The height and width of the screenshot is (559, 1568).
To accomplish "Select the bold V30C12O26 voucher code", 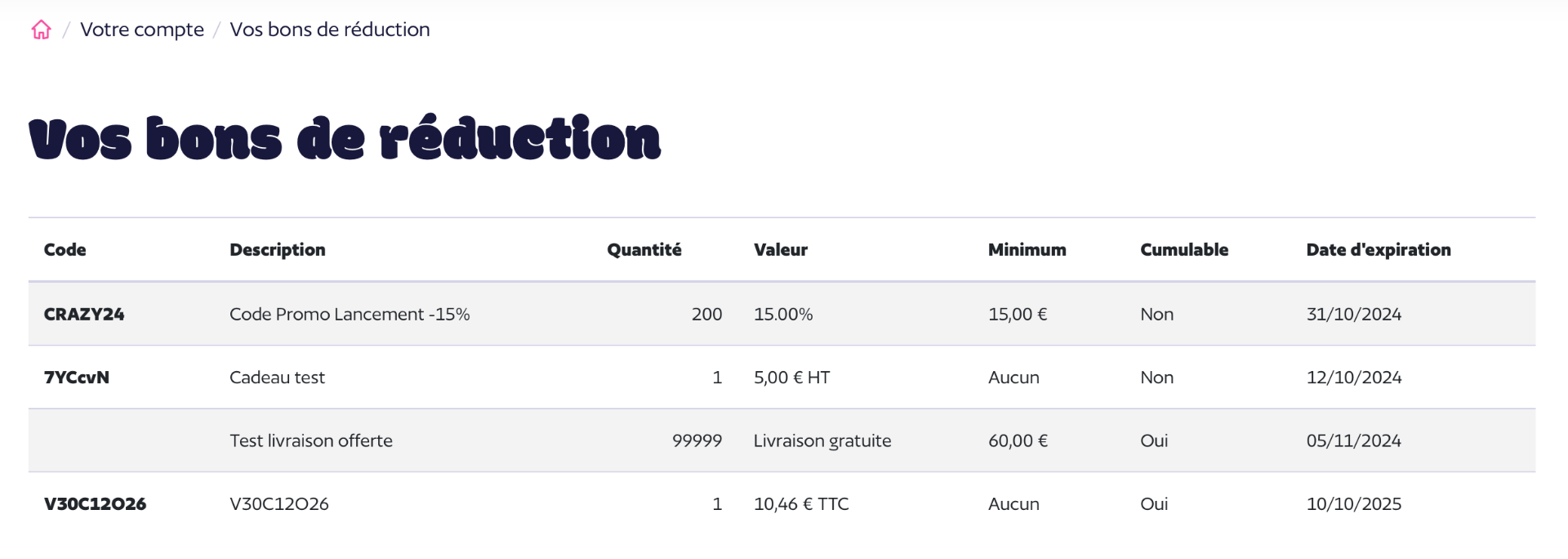I will point(96,504).
